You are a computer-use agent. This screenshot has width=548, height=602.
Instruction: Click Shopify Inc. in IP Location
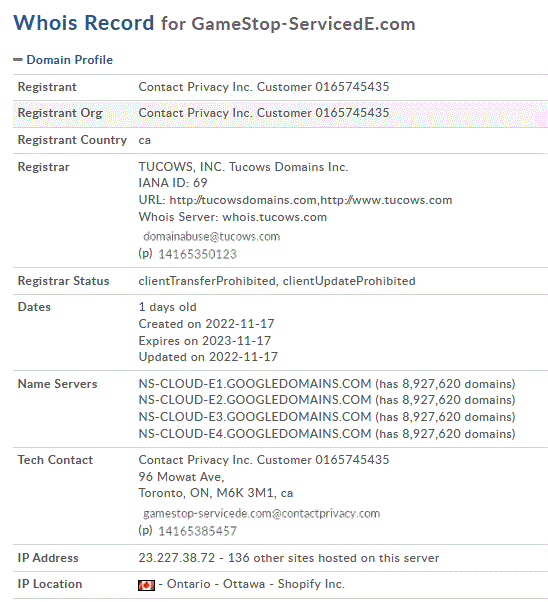coord(311,584)
